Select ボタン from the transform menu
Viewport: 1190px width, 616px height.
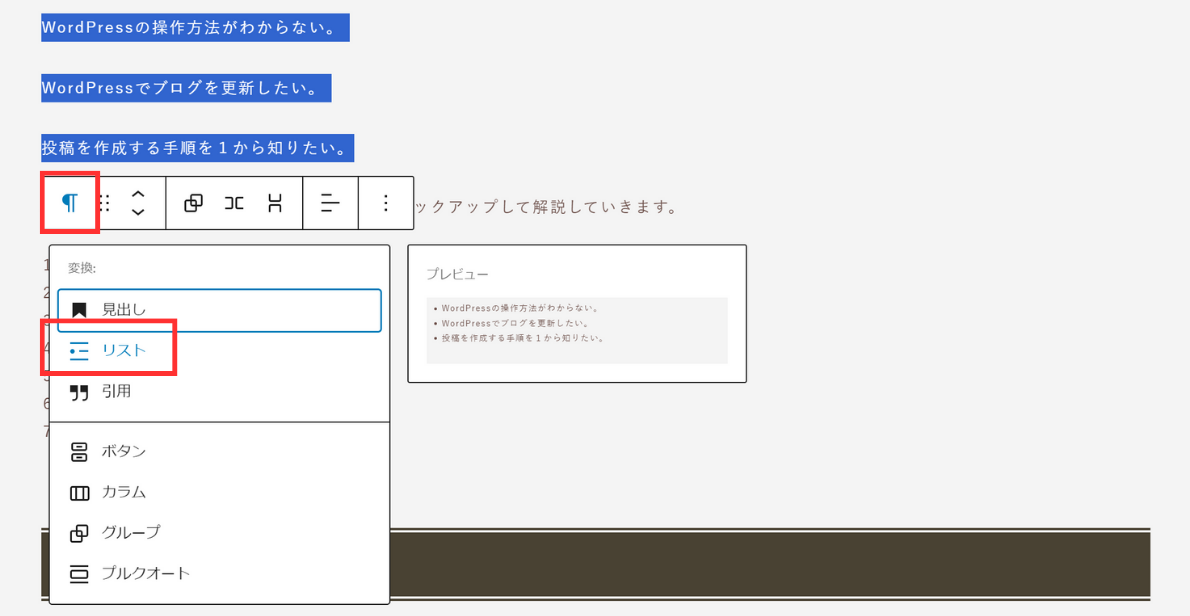click(x=123, y=451)
